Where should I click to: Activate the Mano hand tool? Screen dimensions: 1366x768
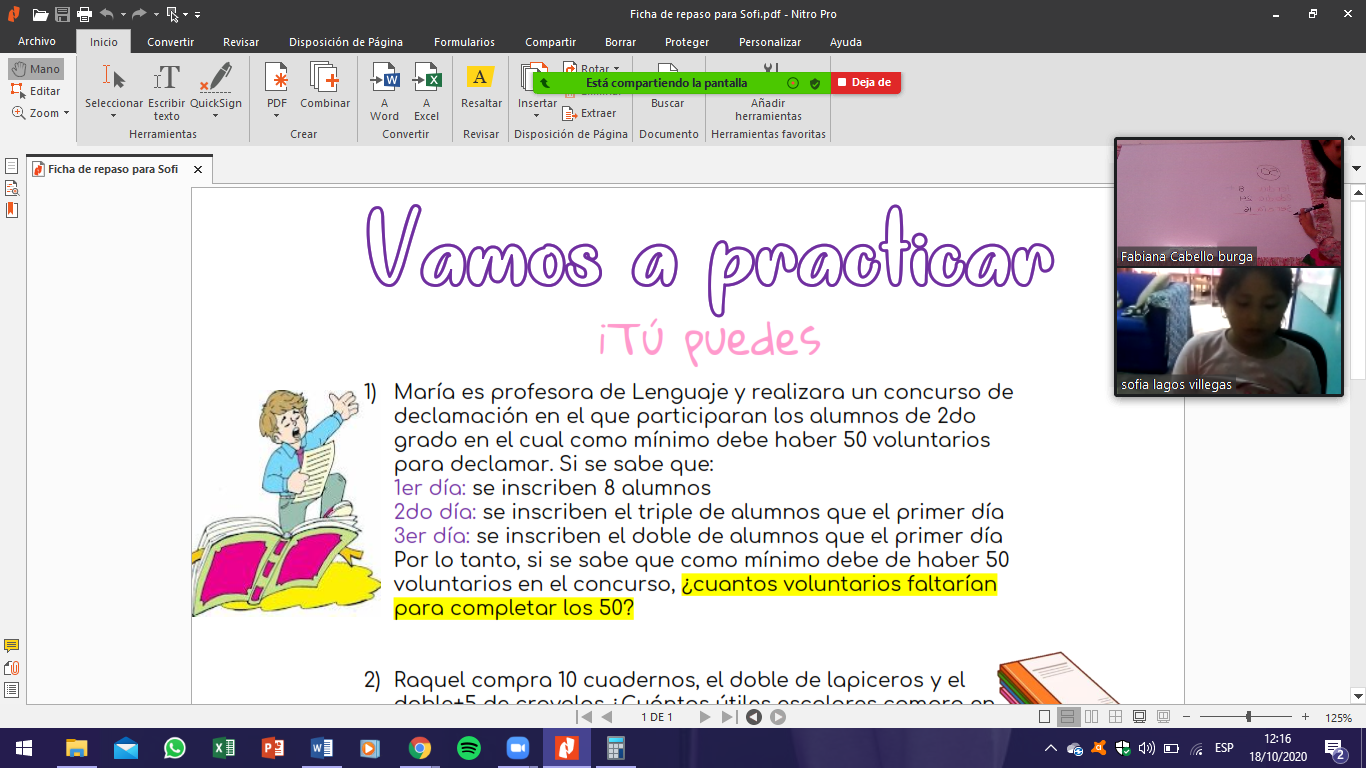(36, 69)
